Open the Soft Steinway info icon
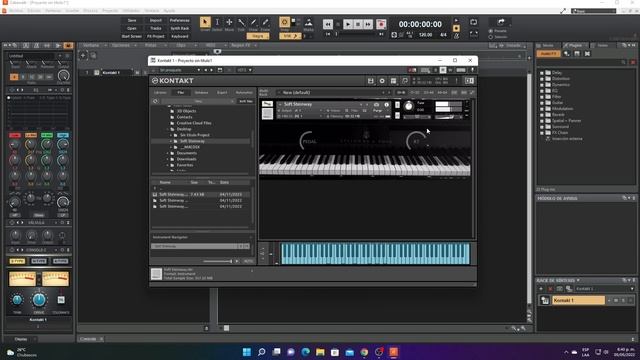Viewport: 640px width, 360px height. tap(387, 104)
